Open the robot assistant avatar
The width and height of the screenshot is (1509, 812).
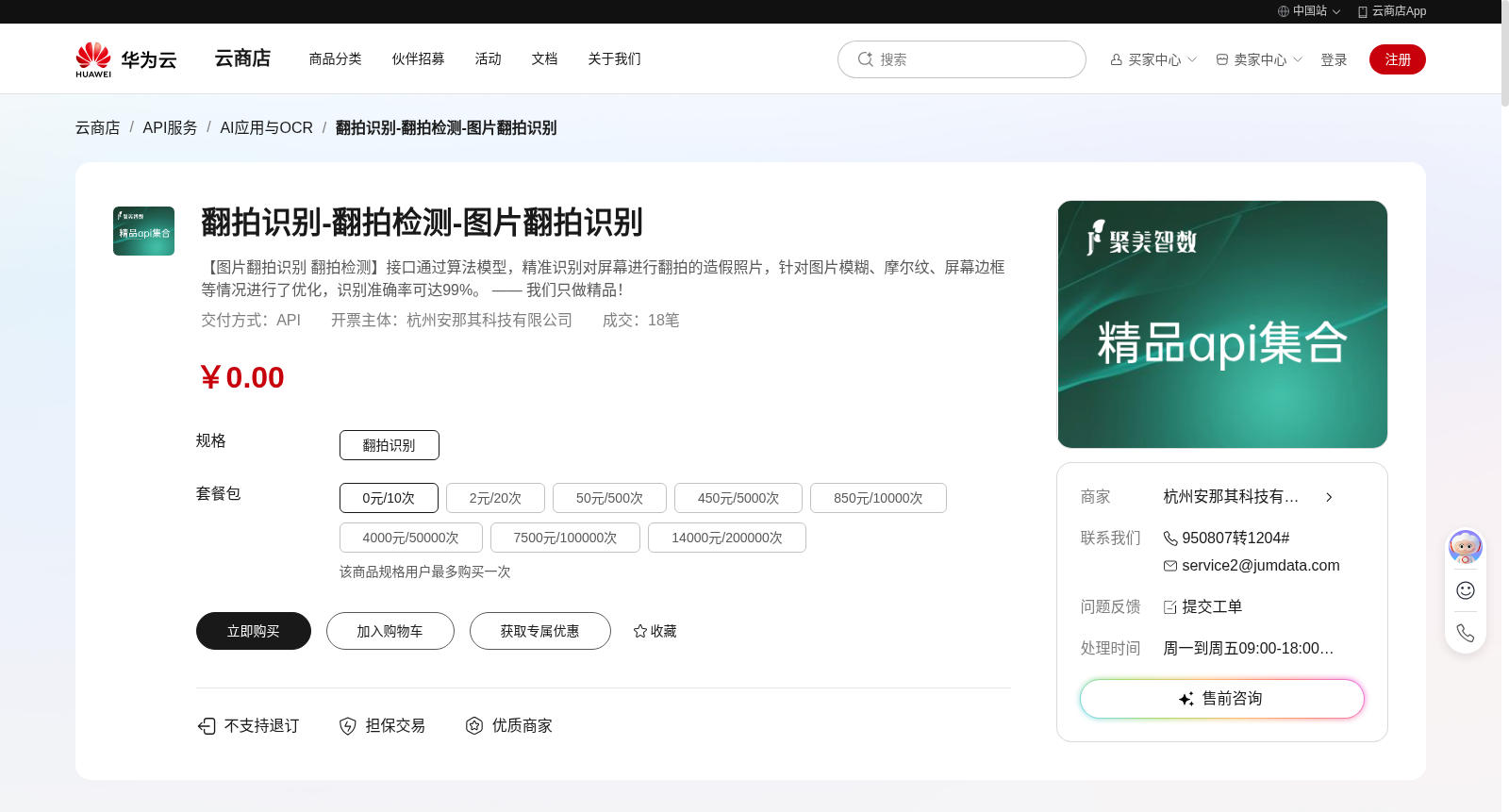coord(1466,547)
